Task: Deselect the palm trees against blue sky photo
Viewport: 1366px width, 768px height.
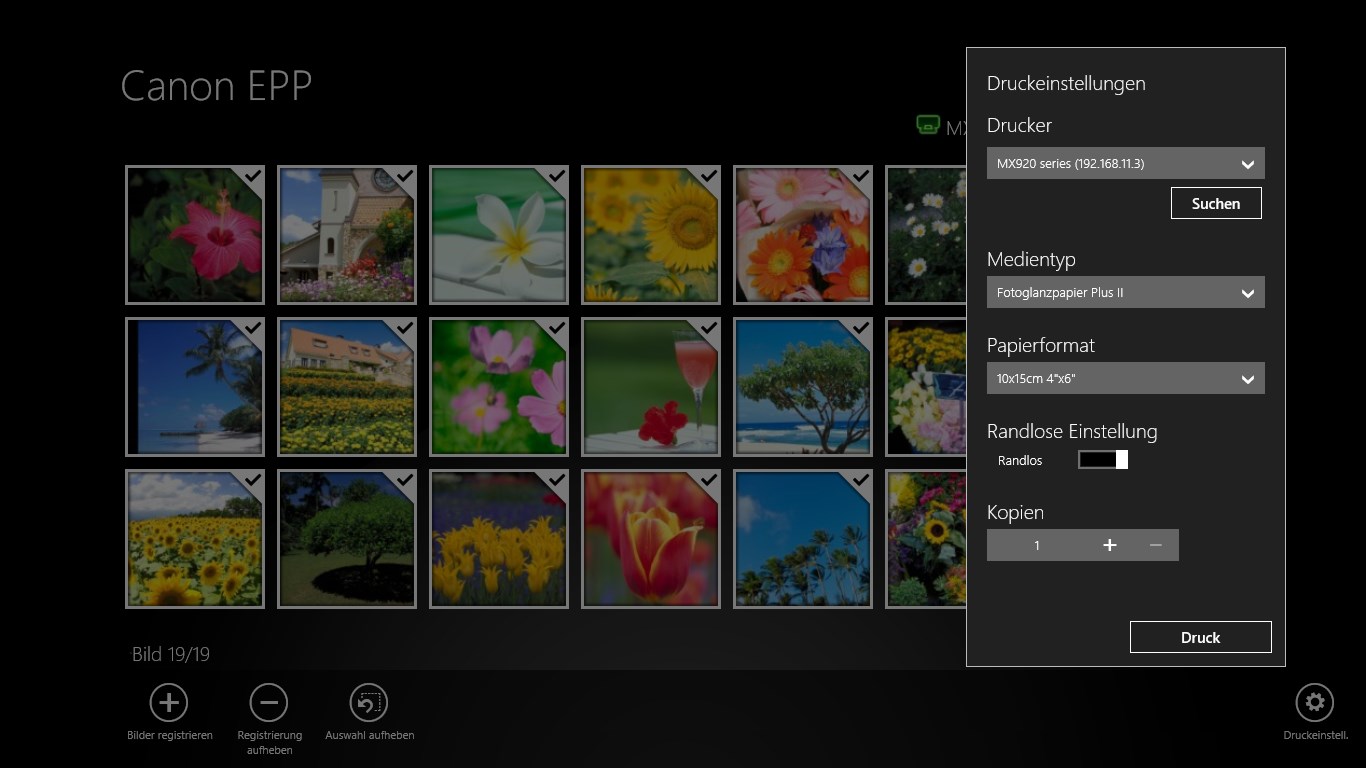Action: tap(803, 539)
